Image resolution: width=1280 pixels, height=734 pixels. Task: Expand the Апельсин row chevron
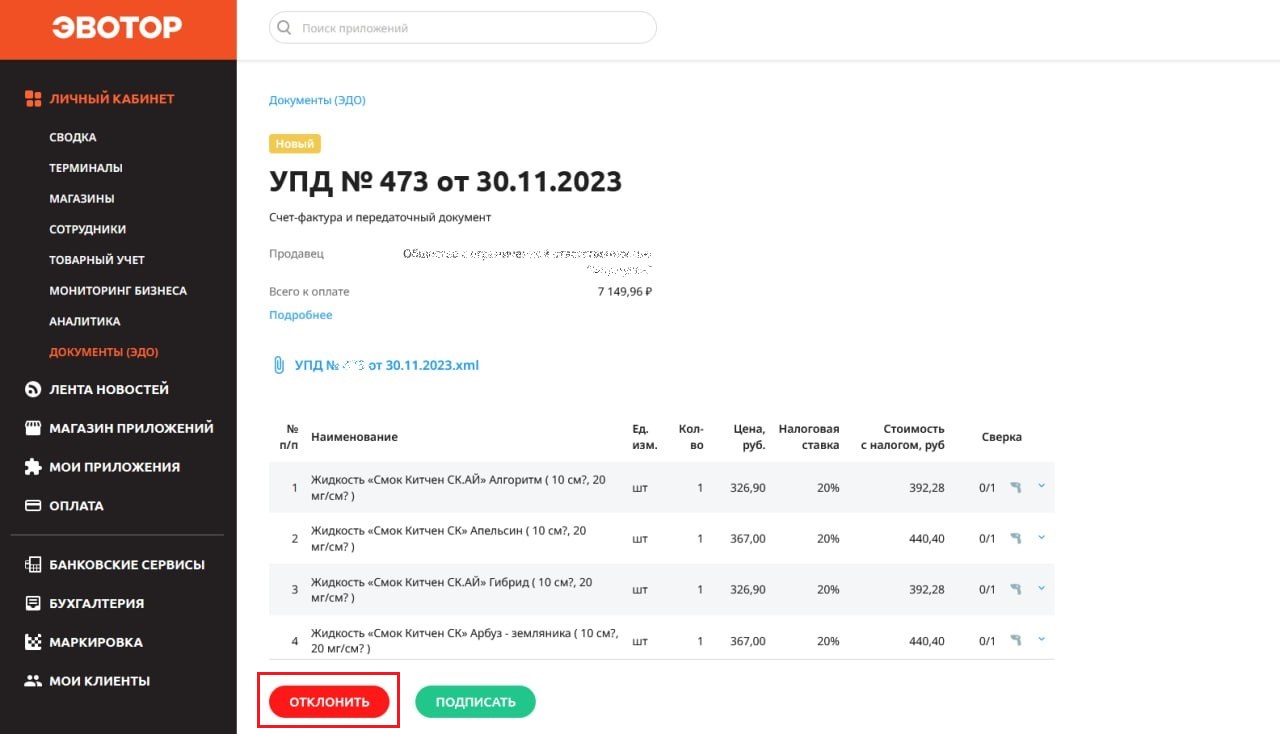tap(1041, 537)
